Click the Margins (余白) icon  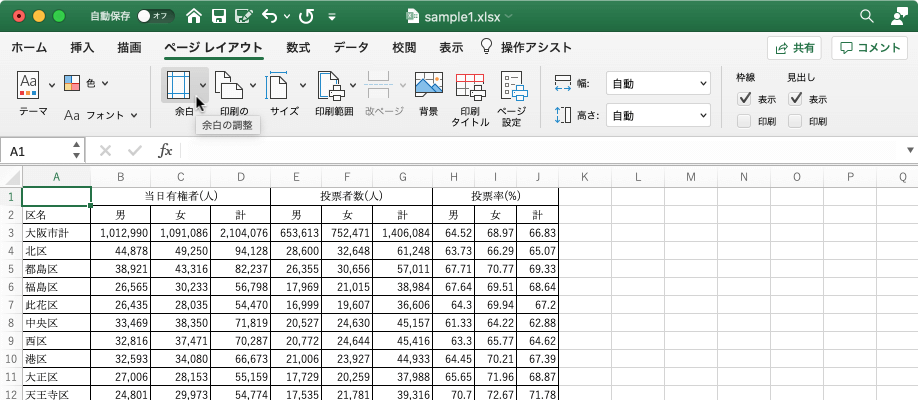coord(179,85)
